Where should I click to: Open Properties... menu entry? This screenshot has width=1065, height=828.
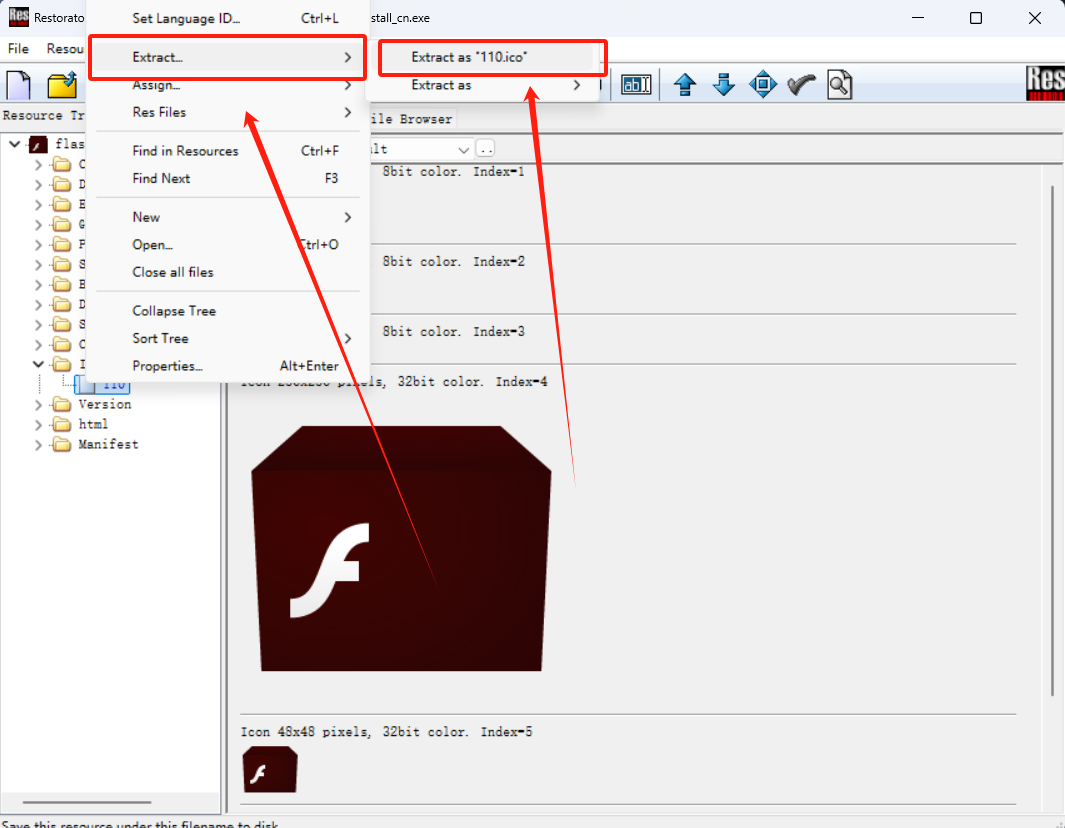[228, 365]
